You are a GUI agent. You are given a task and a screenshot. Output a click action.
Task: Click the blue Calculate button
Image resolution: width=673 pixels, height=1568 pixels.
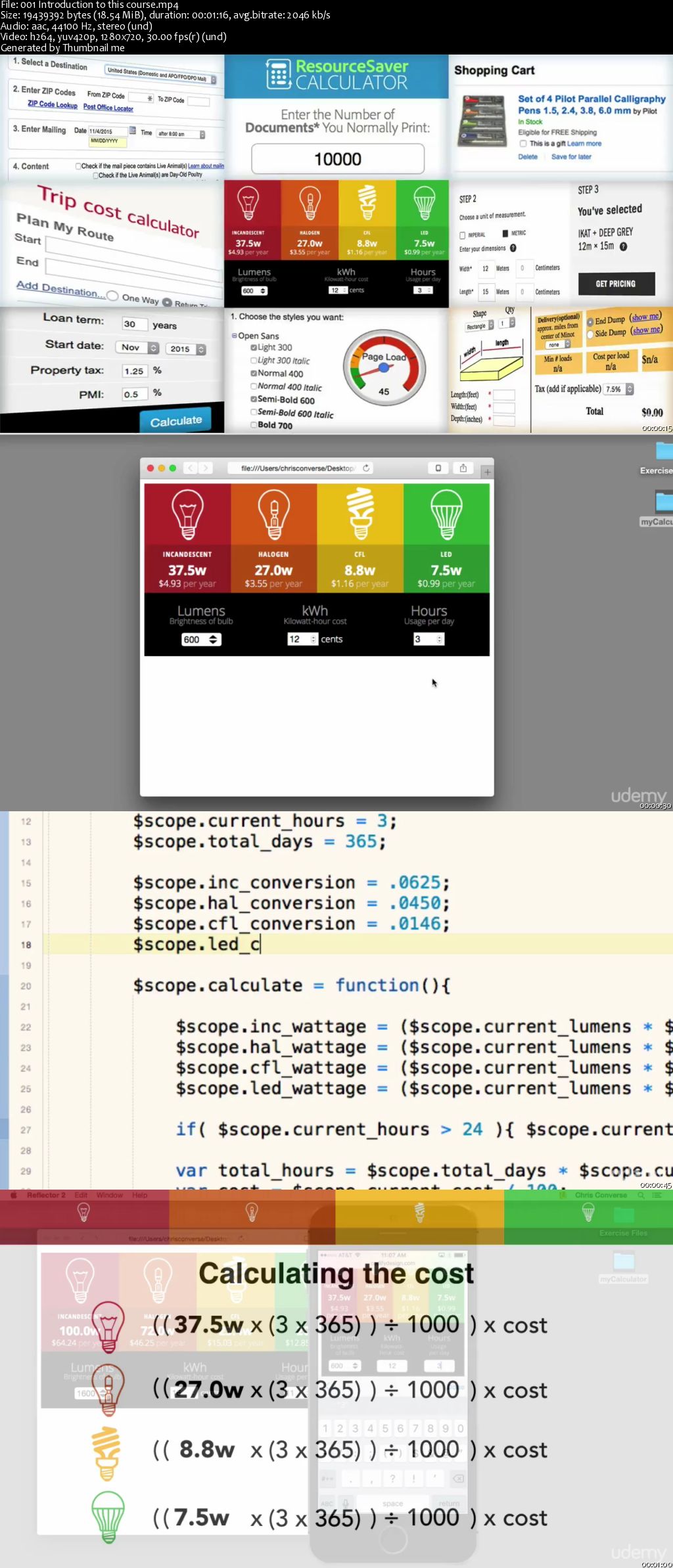[x=175, y=420]
